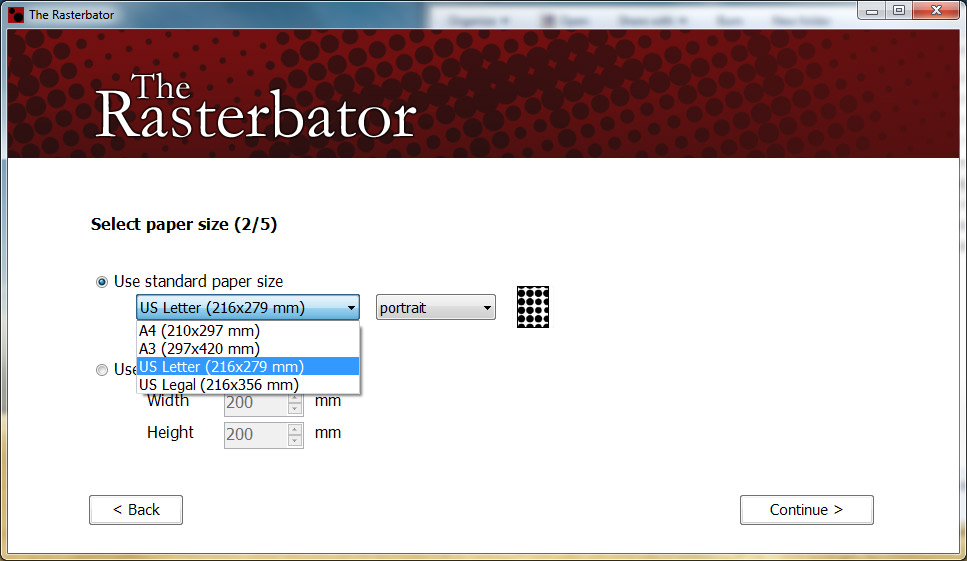The width and height of the screenshot is (967, 561).
Task: Select the custom paper size radio button
Action: tap(102, 370)
